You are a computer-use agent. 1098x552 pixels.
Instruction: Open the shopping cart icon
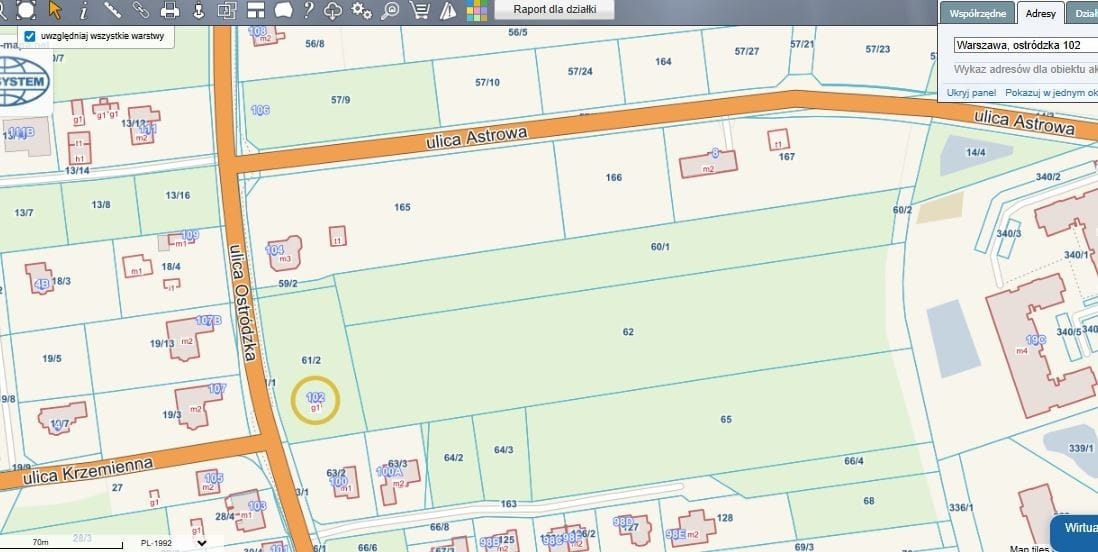420,10
